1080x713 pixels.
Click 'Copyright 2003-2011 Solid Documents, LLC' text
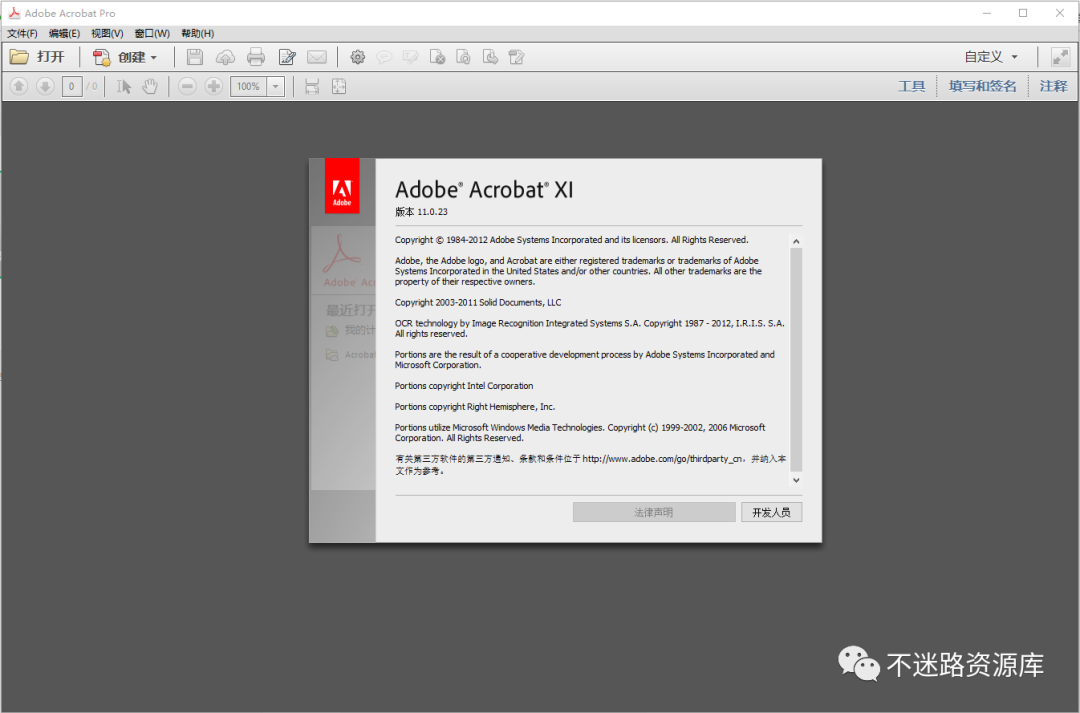click(478, 302)
